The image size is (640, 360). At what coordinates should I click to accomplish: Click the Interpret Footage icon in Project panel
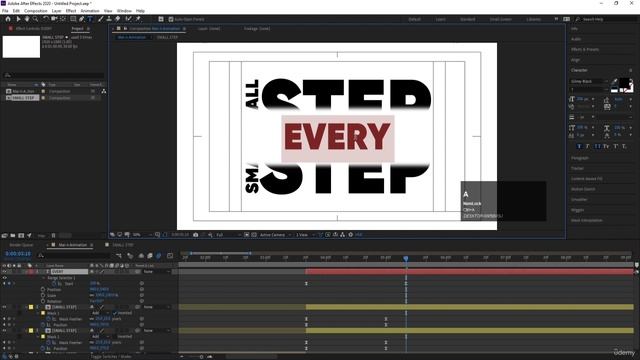4,236
